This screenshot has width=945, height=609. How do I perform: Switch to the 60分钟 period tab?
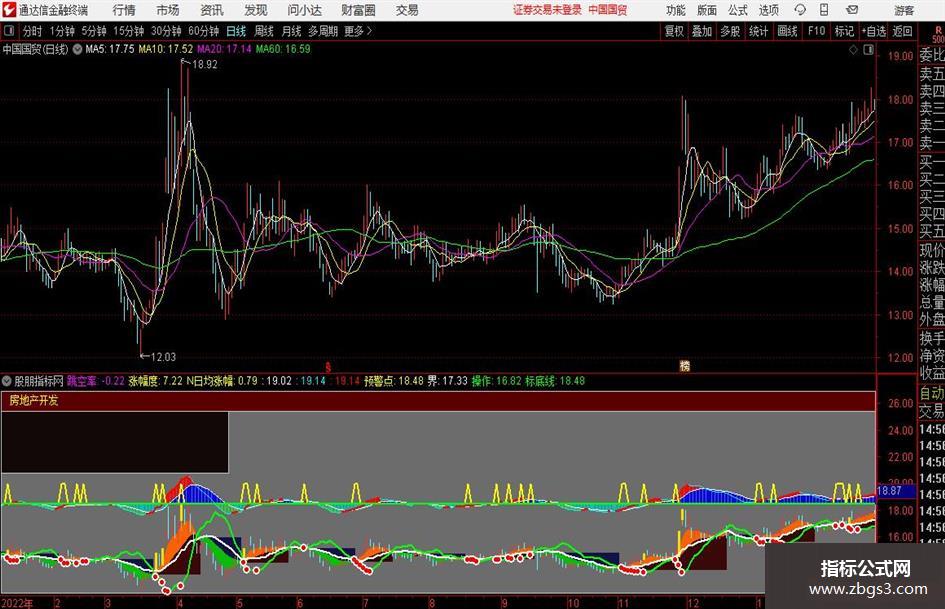[203, 31]
